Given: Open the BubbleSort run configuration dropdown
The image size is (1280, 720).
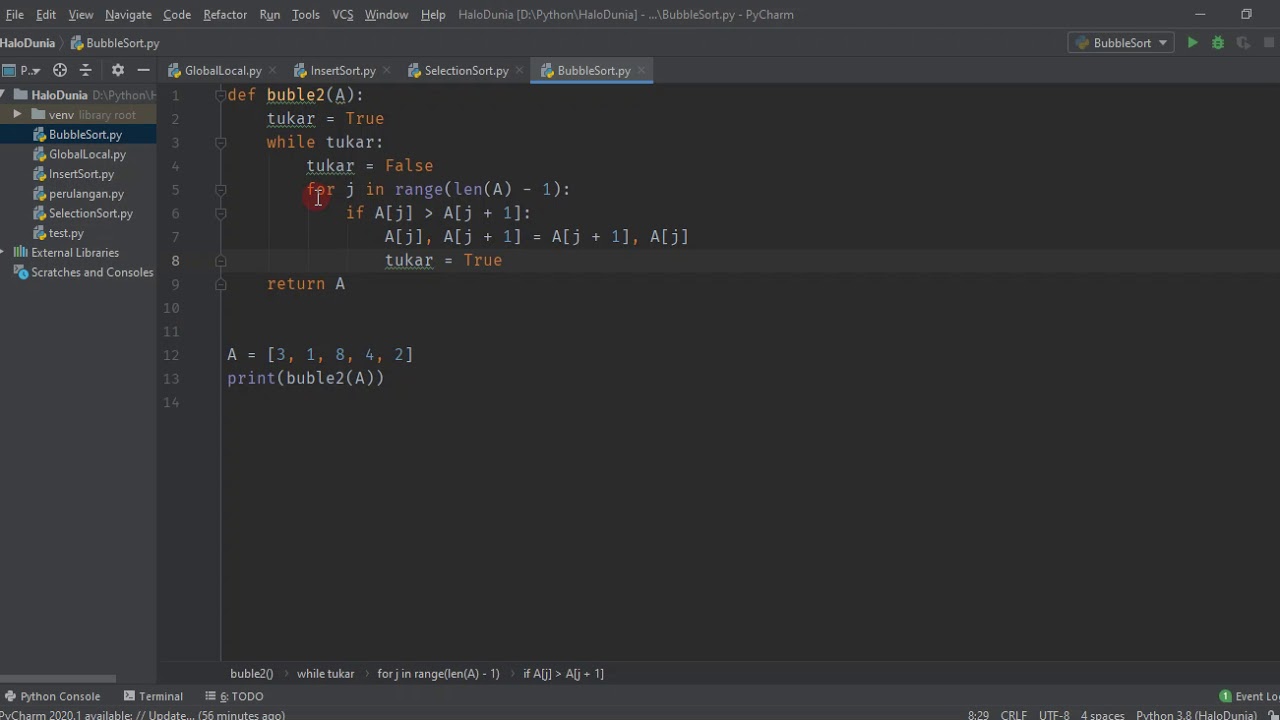Looking at the screenshot, I should tap(1120, 43).
